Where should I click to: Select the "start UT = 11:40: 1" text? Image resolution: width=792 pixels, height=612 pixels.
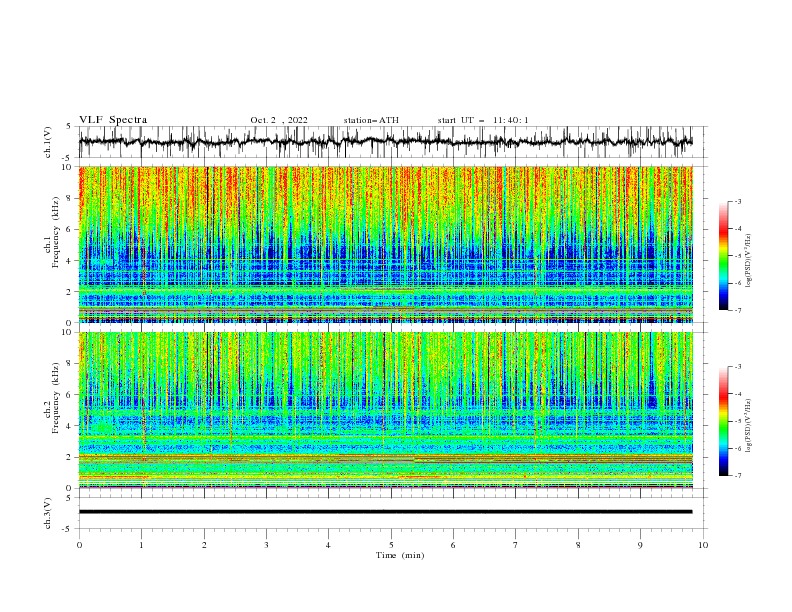pyautogui.click(x=483, y=120)
